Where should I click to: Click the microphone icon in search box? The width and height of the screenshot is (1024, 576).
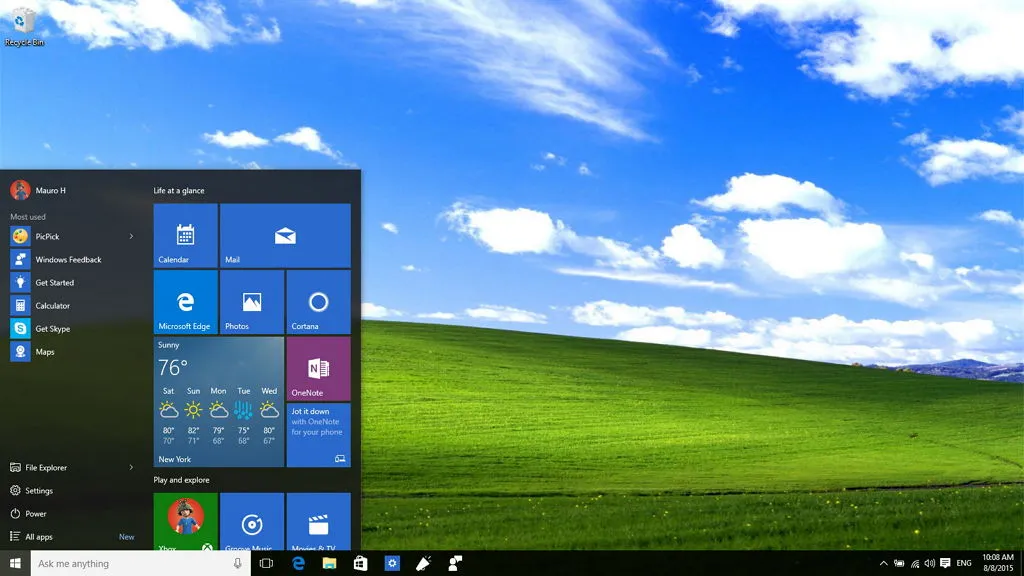(237, 563)
